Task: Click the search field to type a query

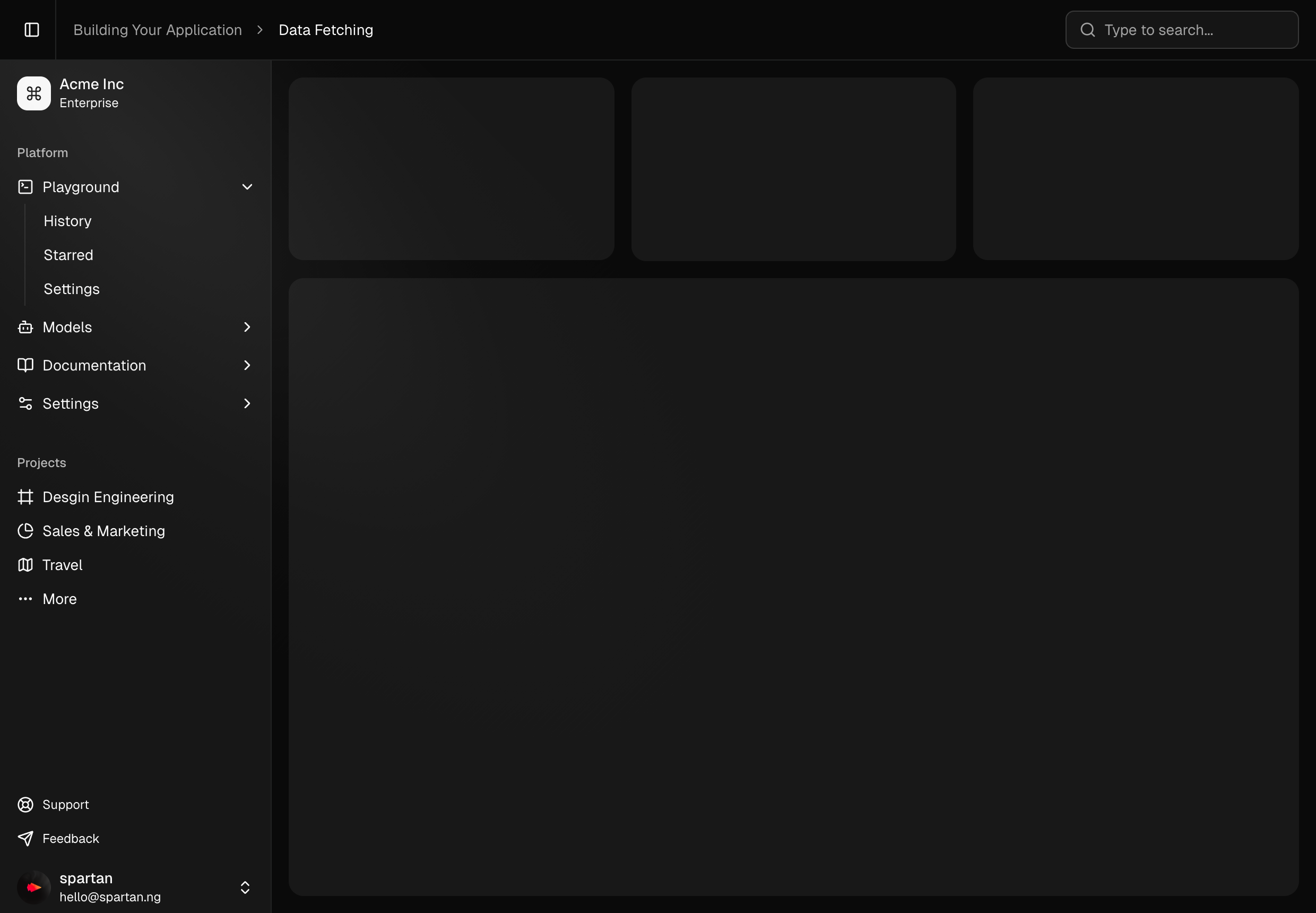Action: [1181, 29]
